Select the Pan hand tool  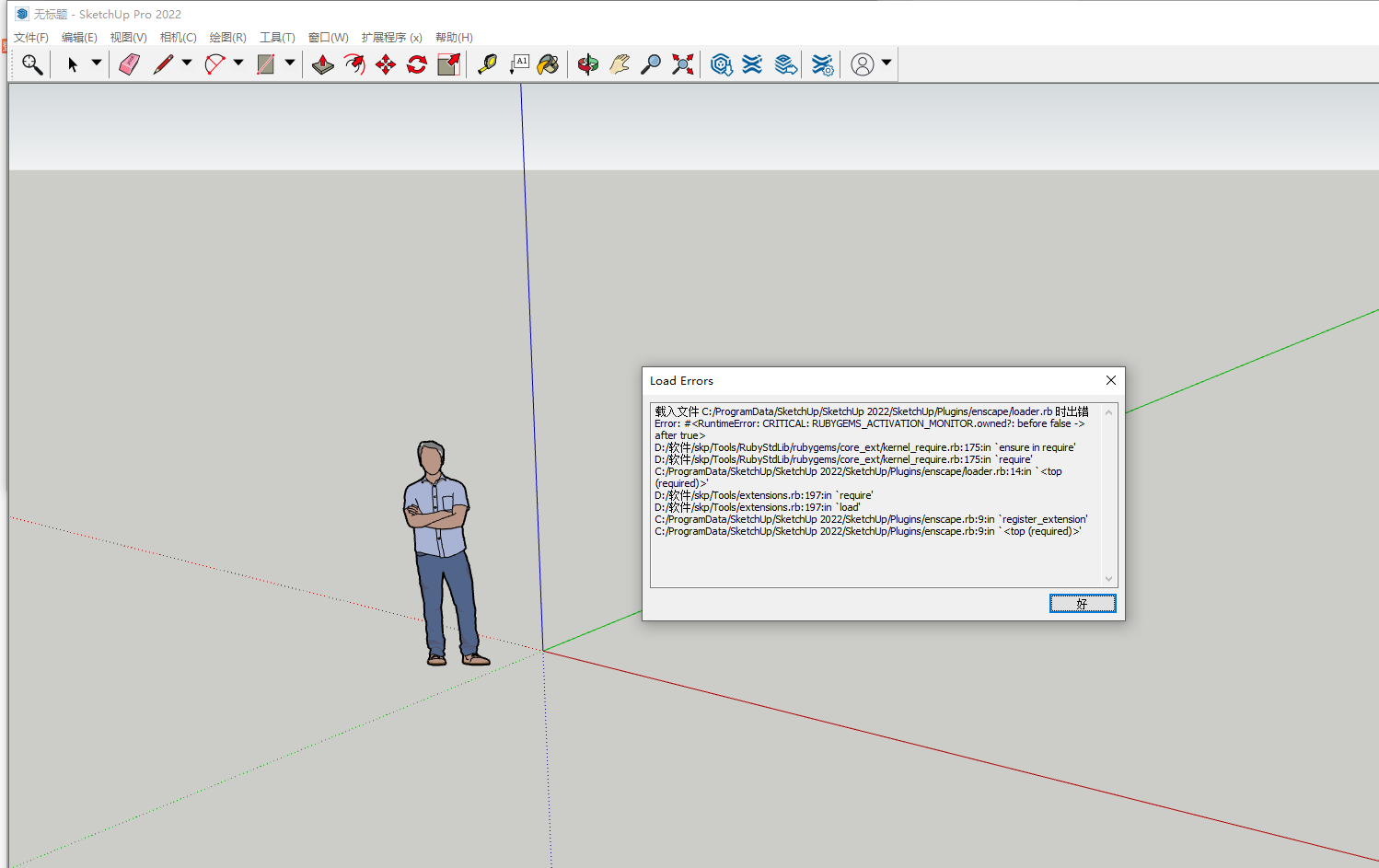620,64
